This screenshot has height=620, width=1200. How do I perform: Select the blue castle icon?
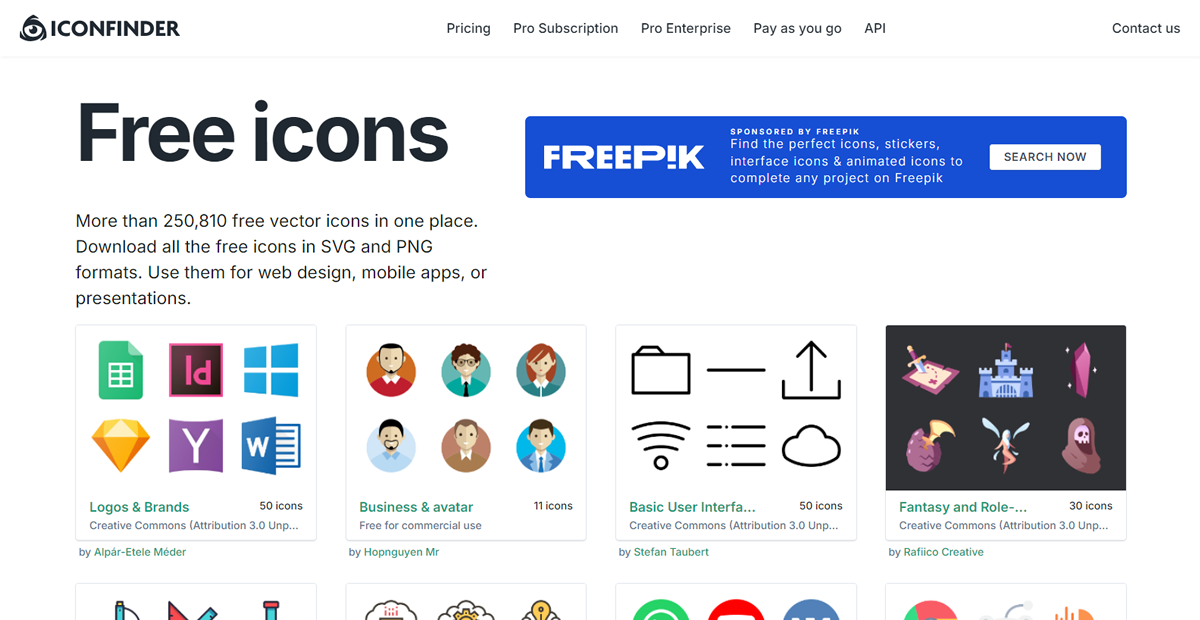tap(1006, 370)
